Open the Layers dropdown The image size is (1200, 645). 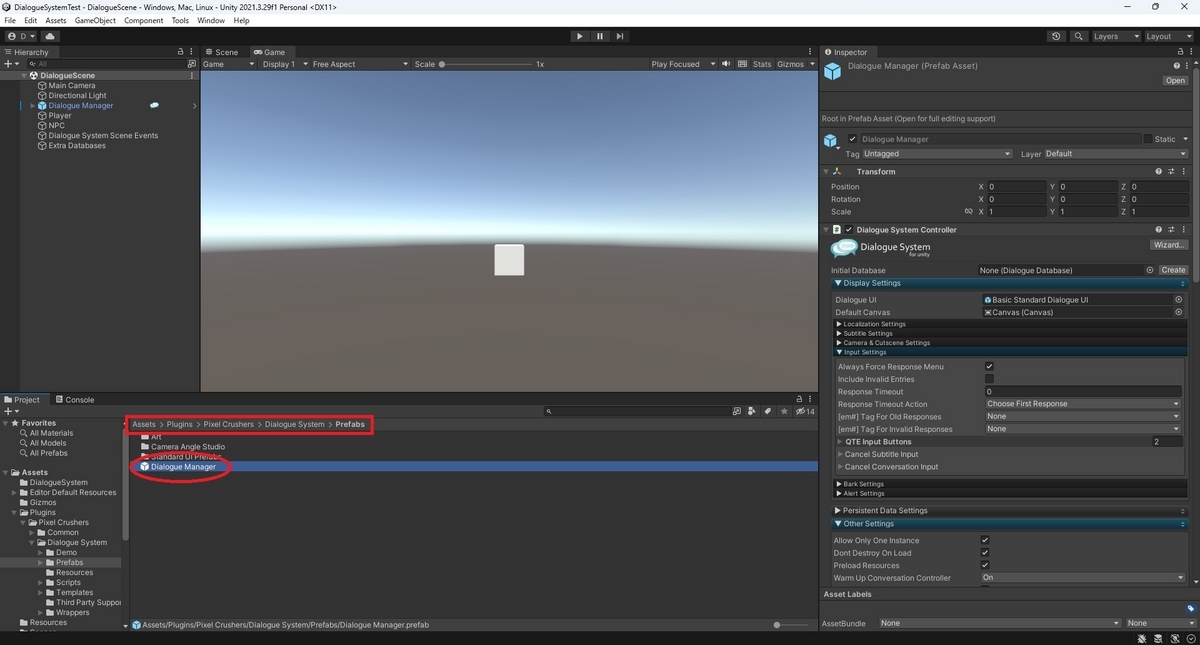click(1114, 36)
